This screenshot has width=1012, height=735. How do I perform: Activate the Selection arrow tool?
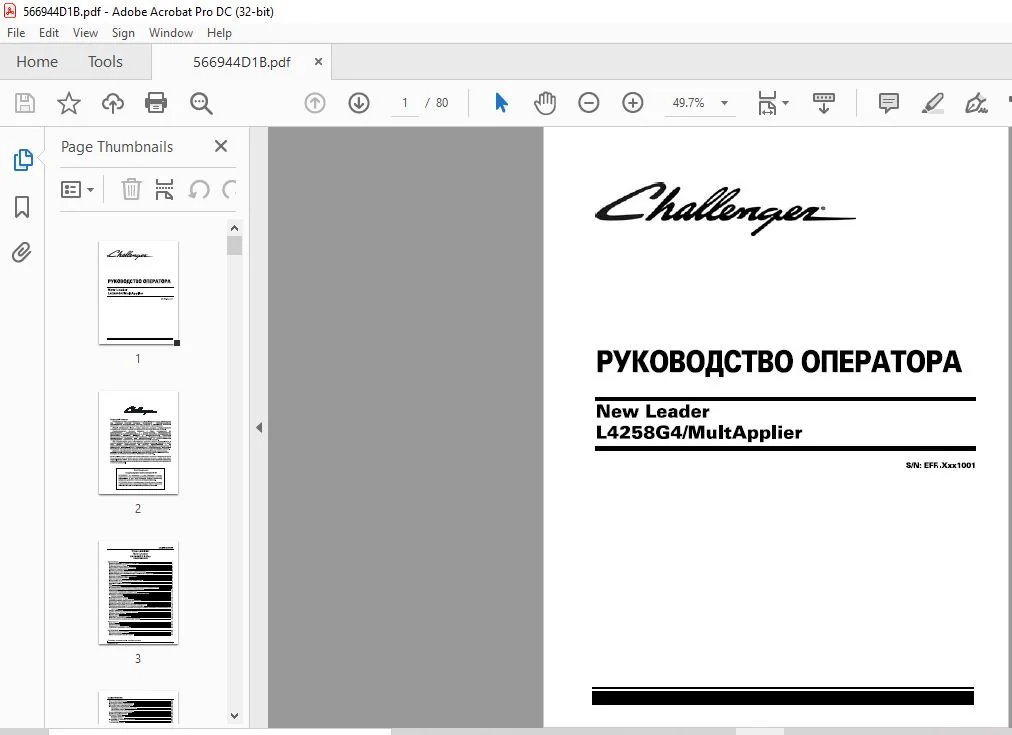(501, 103)
